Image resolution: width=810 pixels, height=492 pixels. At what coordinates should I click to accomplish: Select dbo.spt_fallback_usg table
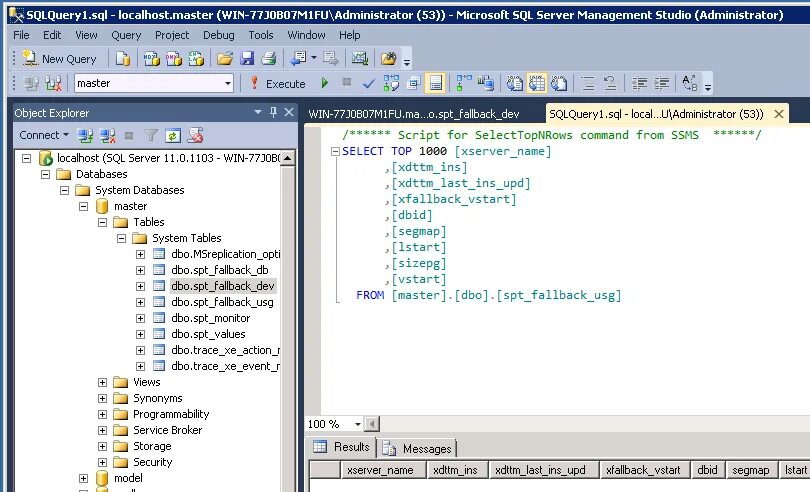[222, 302]
